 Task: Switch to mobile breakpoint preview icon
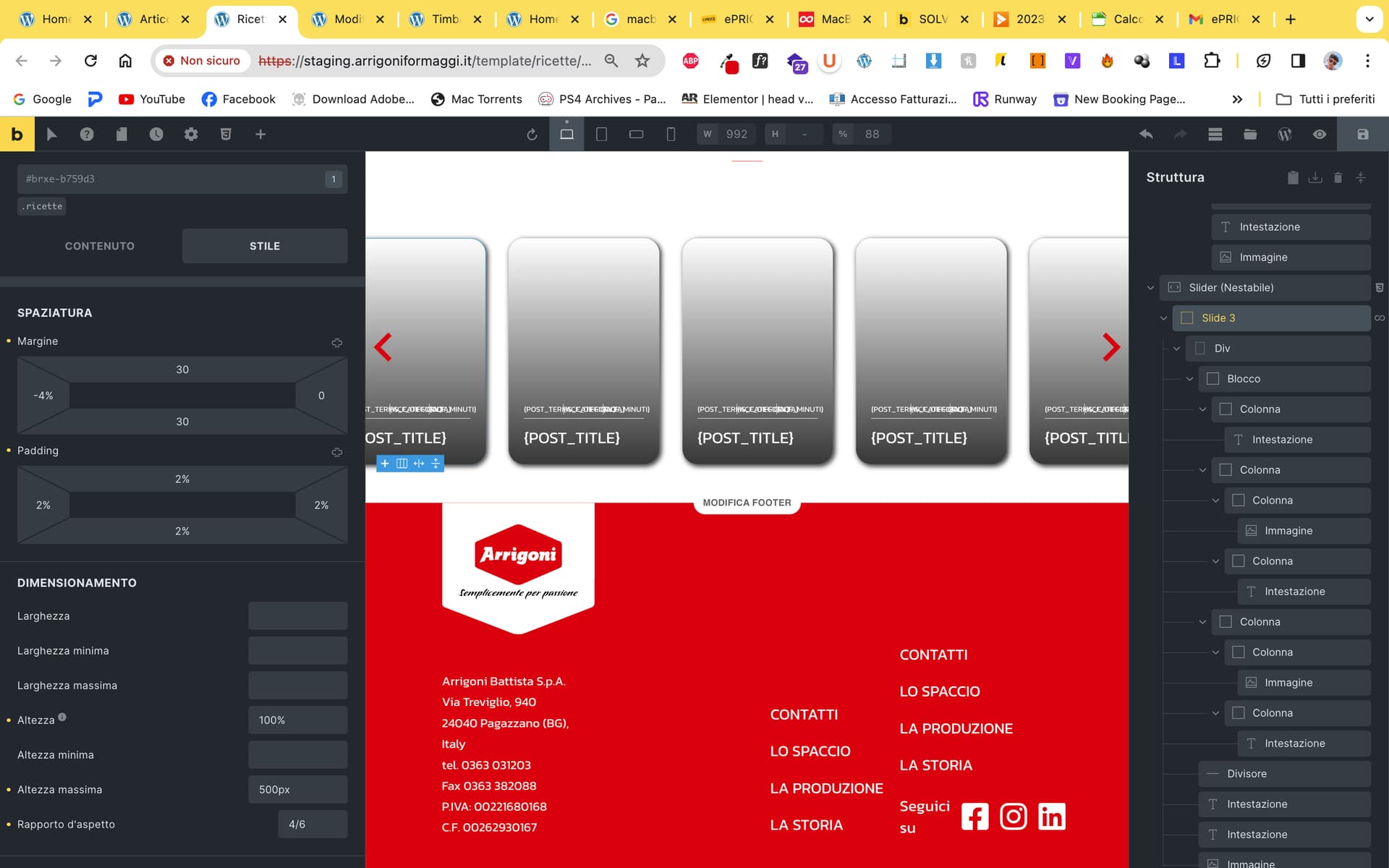(x=670, y=134)
